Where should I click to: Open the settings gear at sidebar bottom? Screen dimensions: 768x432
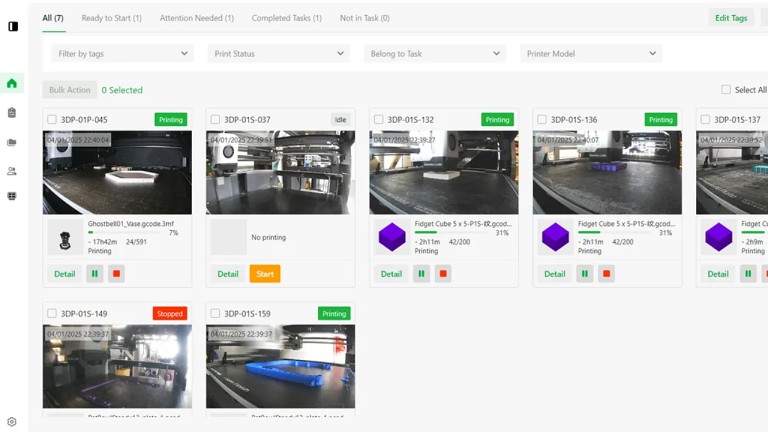pyautogui.click(x=12, y=422)
